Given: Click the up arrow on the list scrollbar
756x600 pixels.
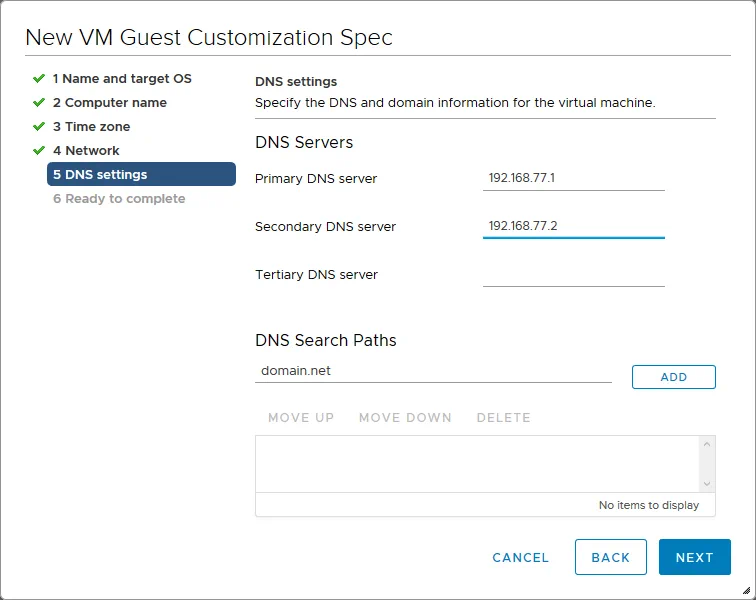Looking at the screenshot, I should (x=707, y=445).
